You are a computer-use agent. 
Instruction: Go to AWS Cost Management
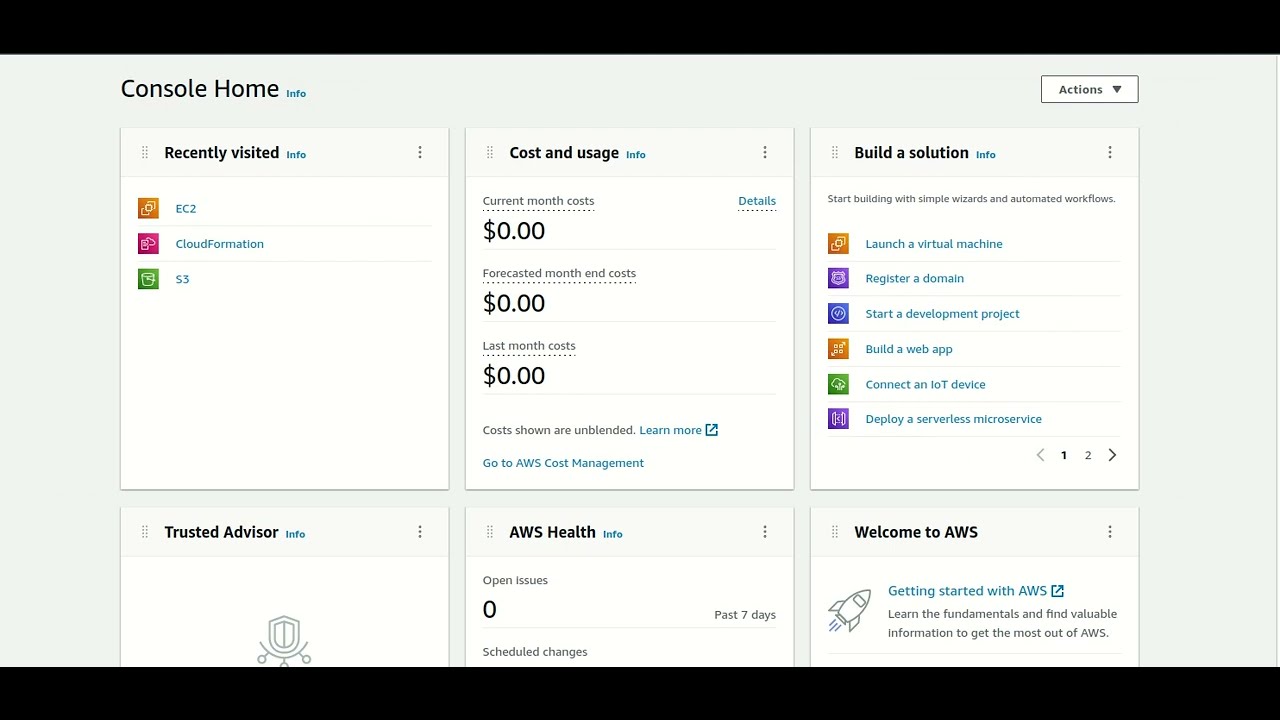563,463
